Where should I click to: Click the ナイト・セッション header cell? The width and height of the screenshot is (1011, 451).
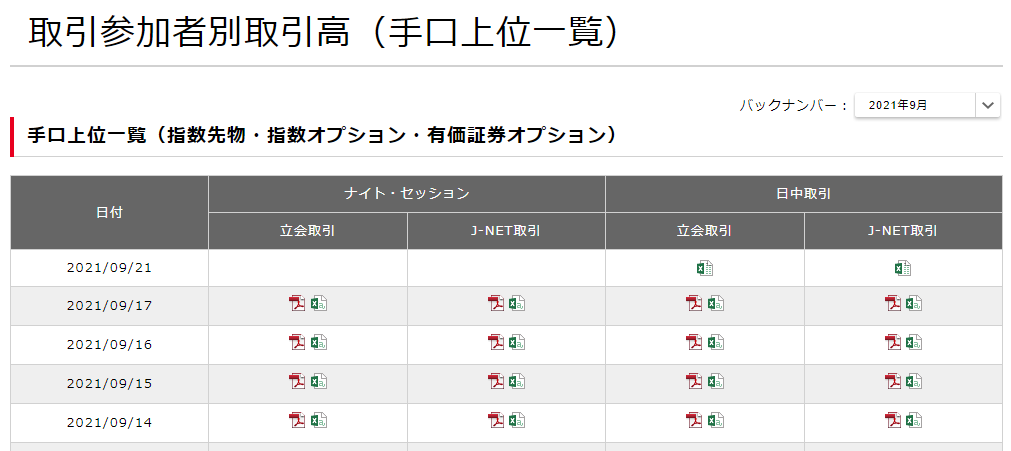click(406, 194)
